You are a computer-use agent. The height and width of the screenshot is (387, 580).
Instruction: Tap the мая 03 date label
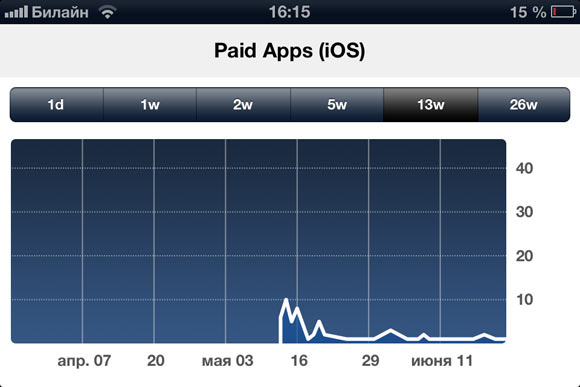coord(227,360)
